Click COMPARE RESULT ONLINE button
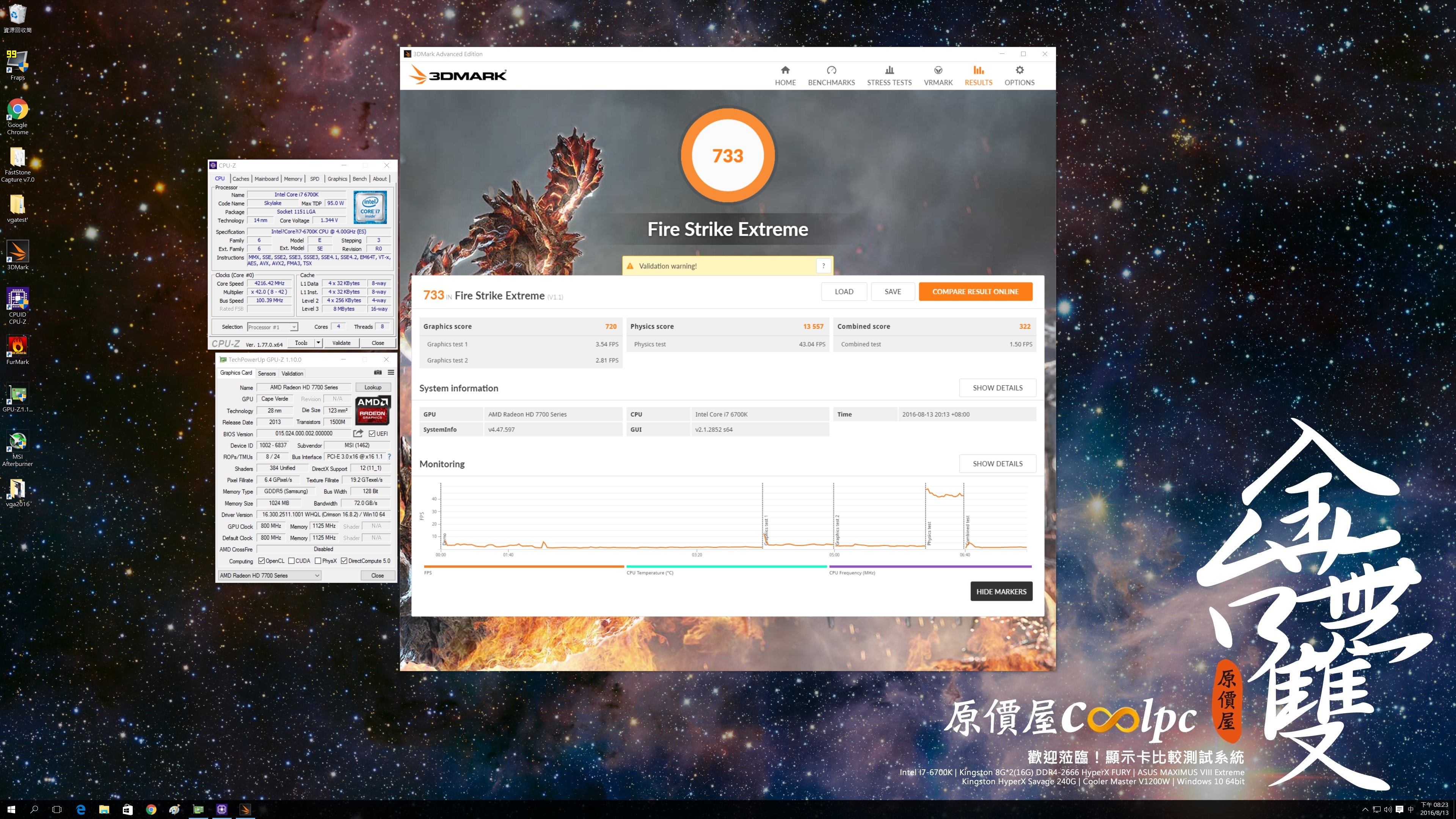The height and width of the screenshot is (819, 1456). coord(975,292)
